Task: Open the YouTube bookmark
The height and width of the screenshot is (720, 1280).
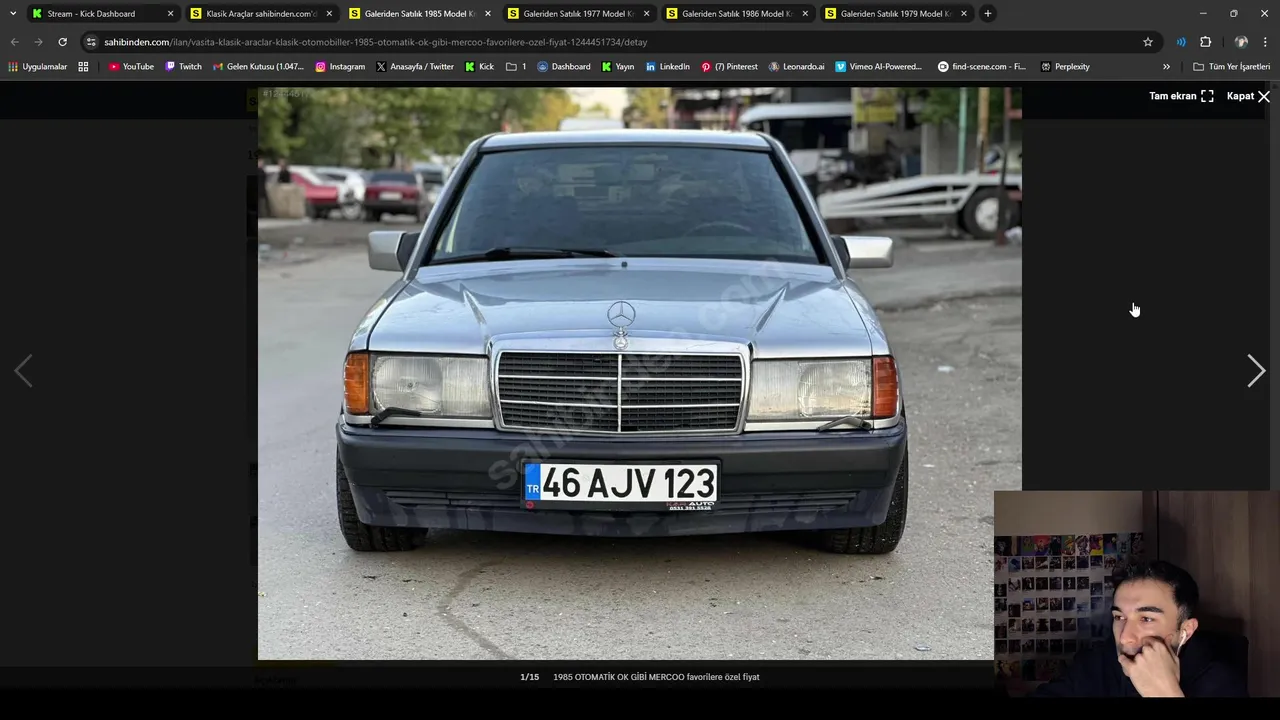Action: click(131, 67)
